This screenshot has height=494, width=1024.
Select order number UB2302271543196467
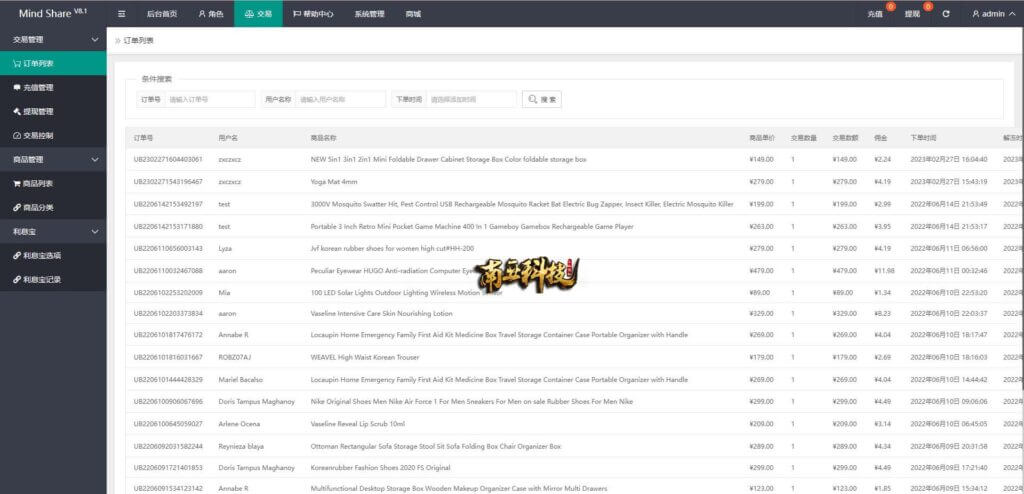(x=168, y=182)
